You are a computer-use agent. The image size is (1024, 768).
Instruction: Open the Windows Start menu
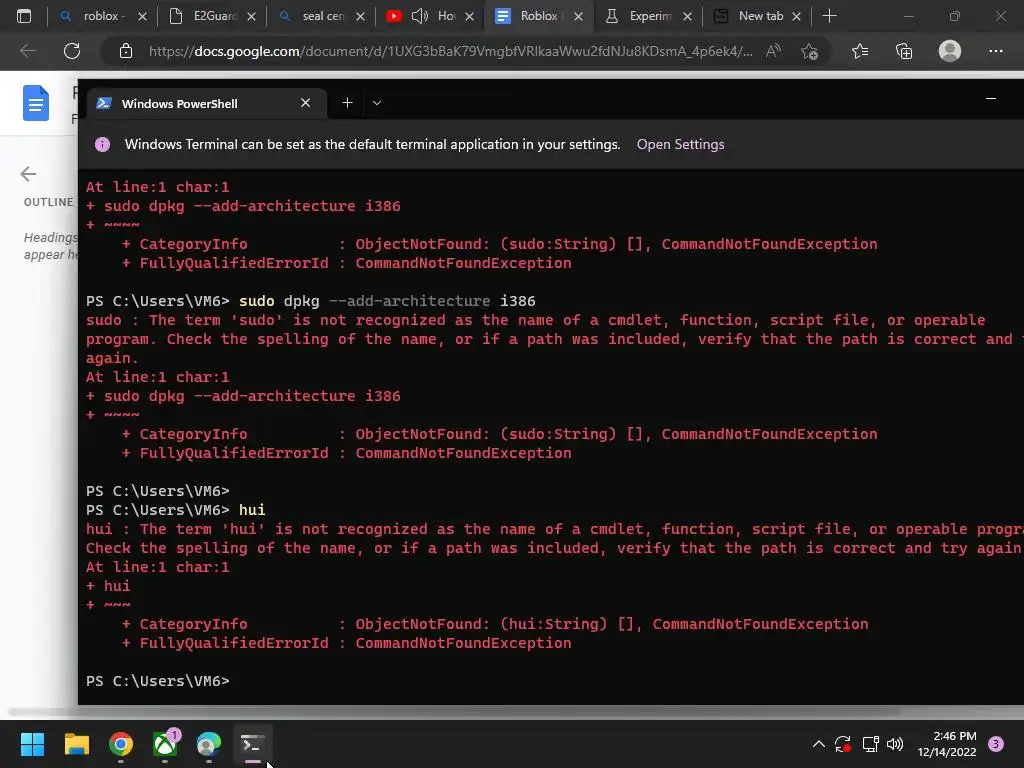(32, 744)
